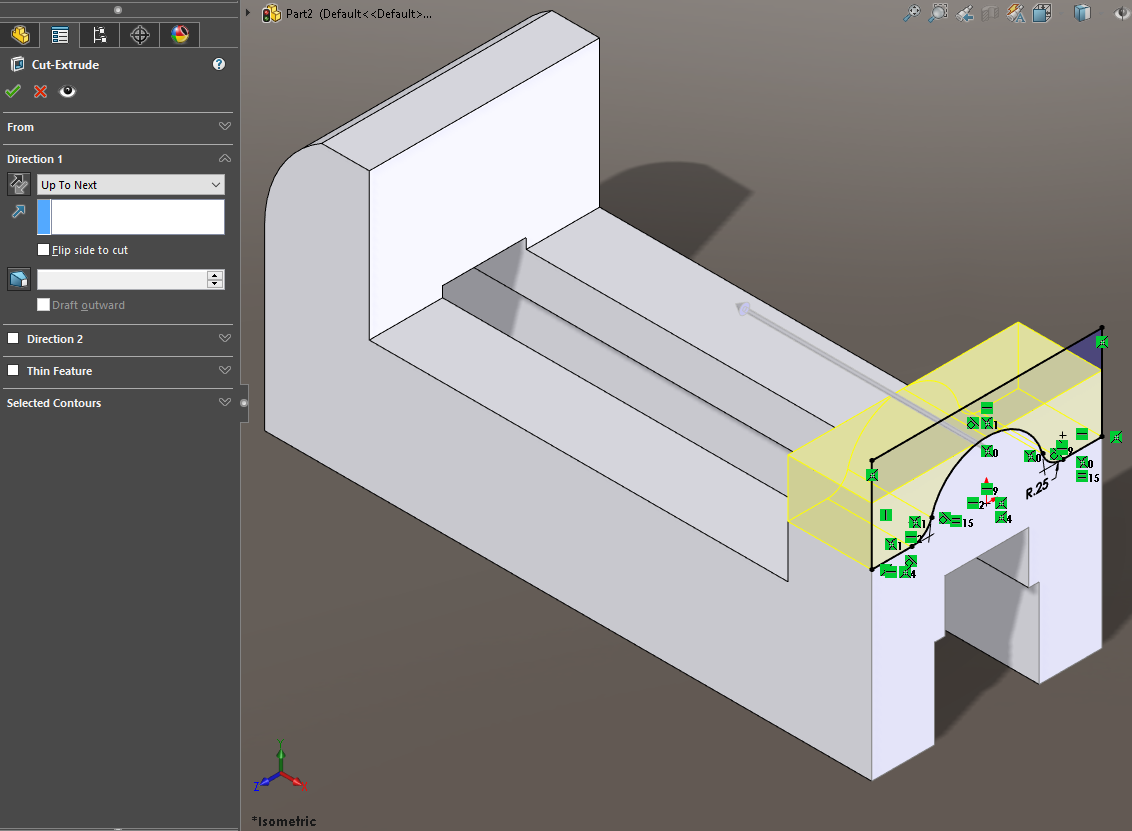Confirm the Cut-Extrude with the green checkmark
Viewport: 1132px width, 831px height.
click(13, 91)
